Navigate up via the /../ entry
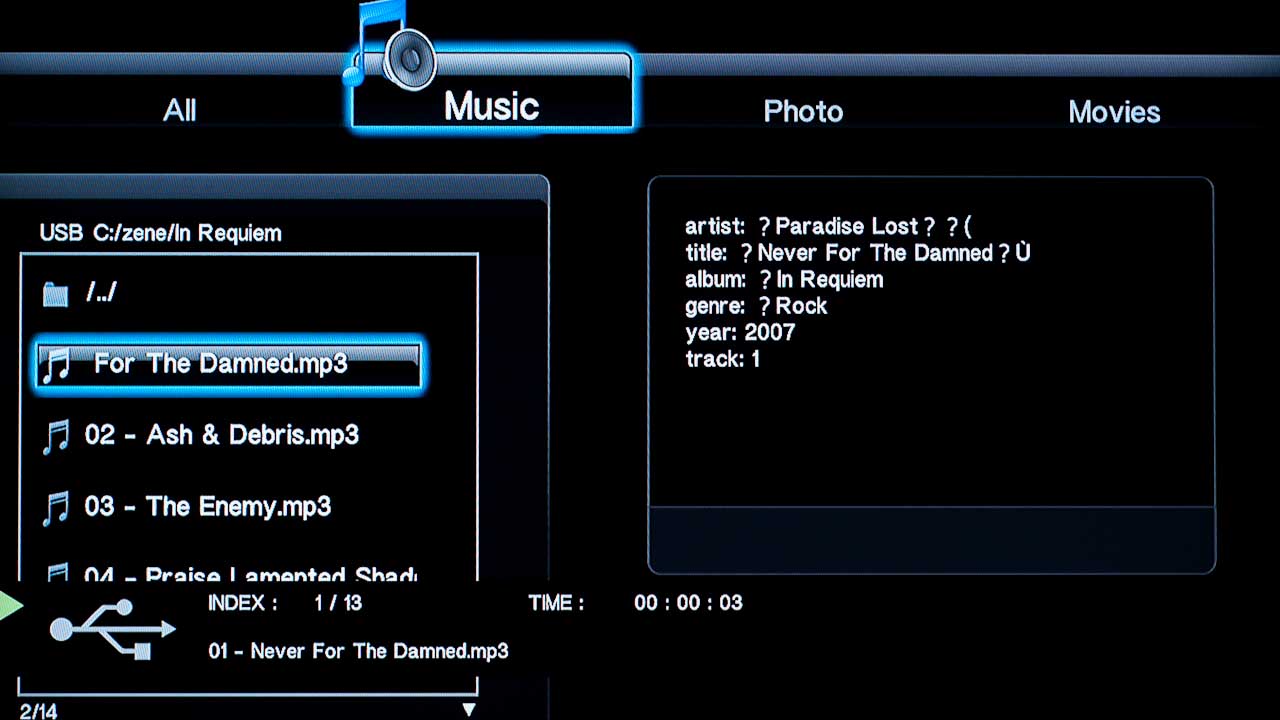The height and width of the screenshot is (720, 1280). point(101,293)
